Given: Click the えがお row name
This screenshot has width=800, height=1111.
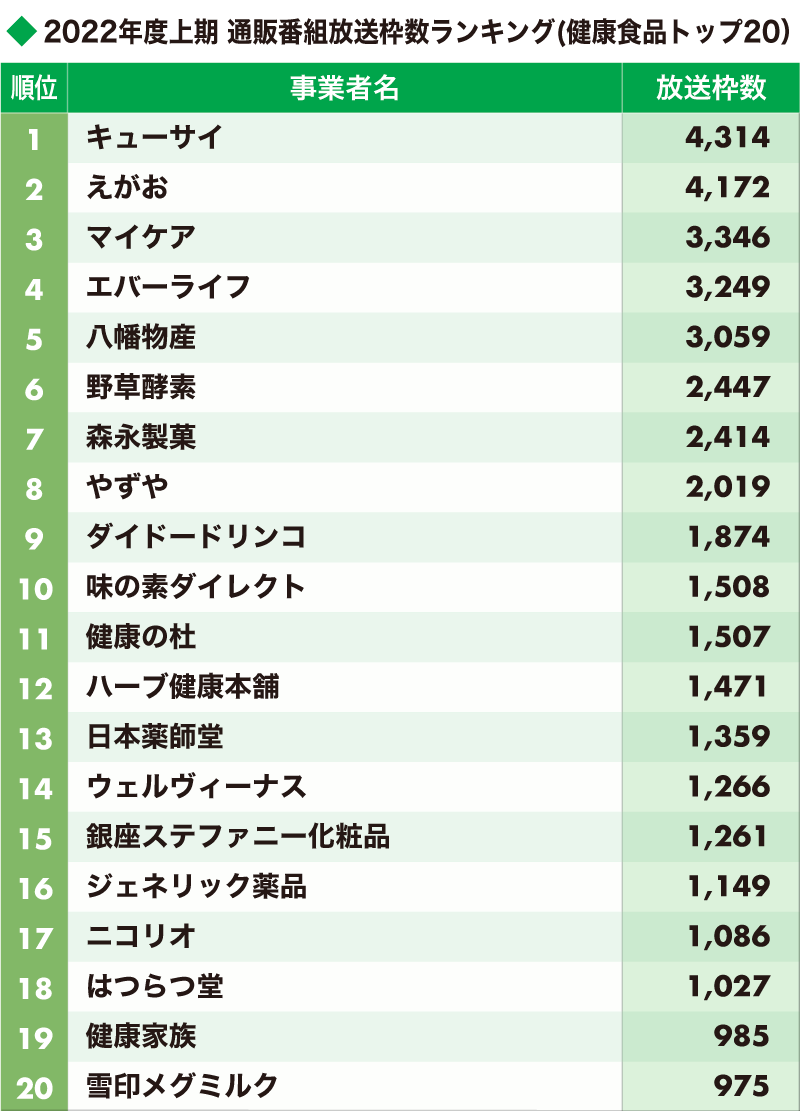Looking at the screenshot, I should pyautogui.click(x=127, y=187).
